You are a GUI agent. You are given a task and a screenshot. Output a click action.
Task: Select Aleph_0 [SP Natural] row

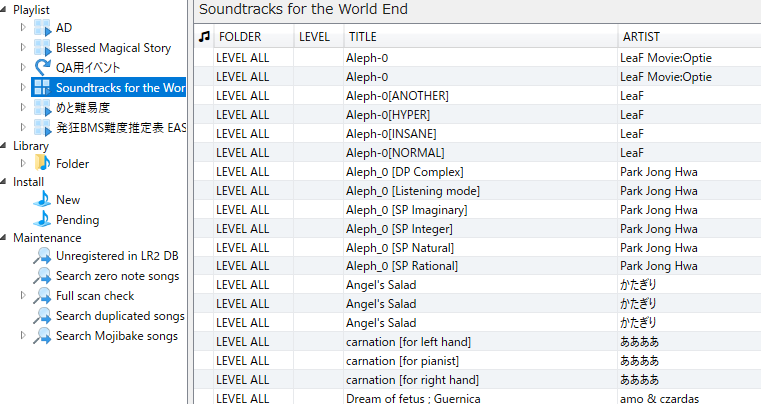pyautogui.click(x=478, y=247)
